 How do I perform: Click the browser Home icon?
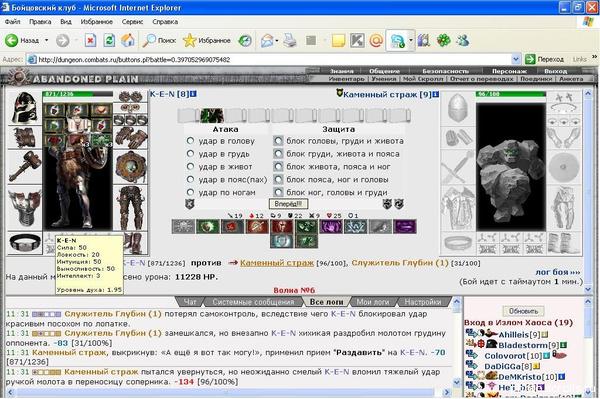coord(128,40)
